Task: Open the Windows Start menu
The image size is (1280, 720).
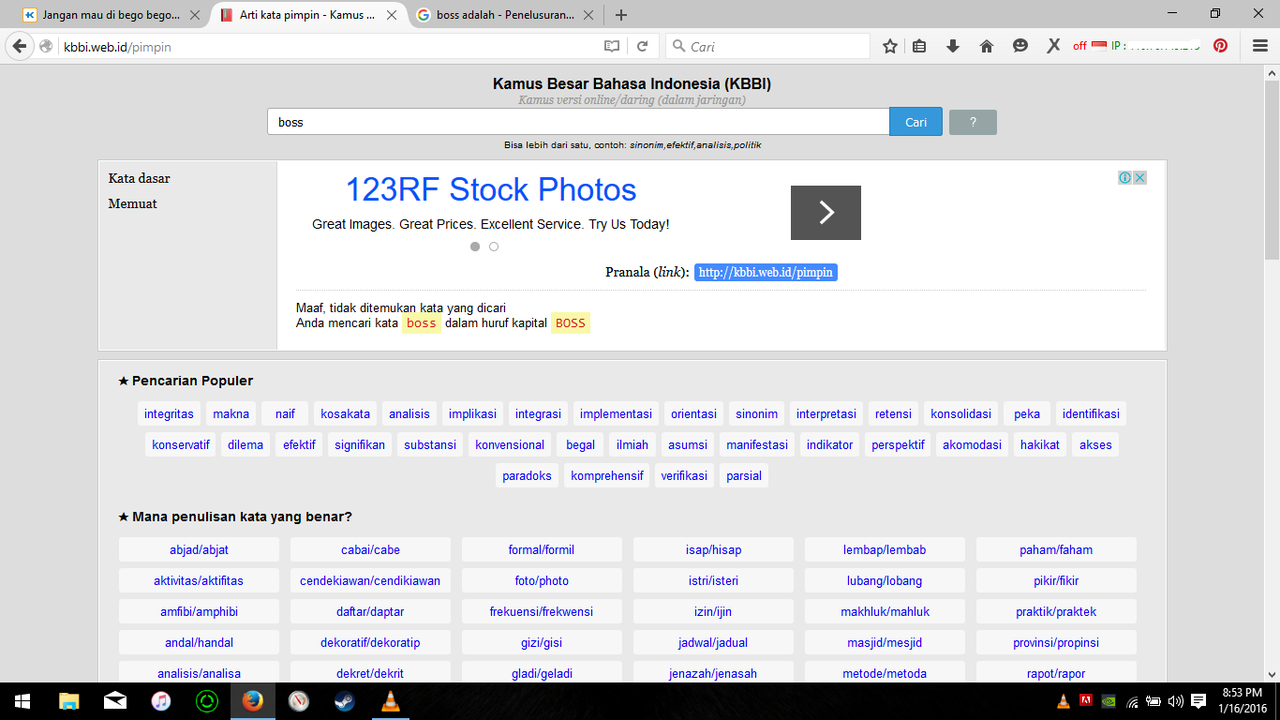Action: [x=22, y=701]
